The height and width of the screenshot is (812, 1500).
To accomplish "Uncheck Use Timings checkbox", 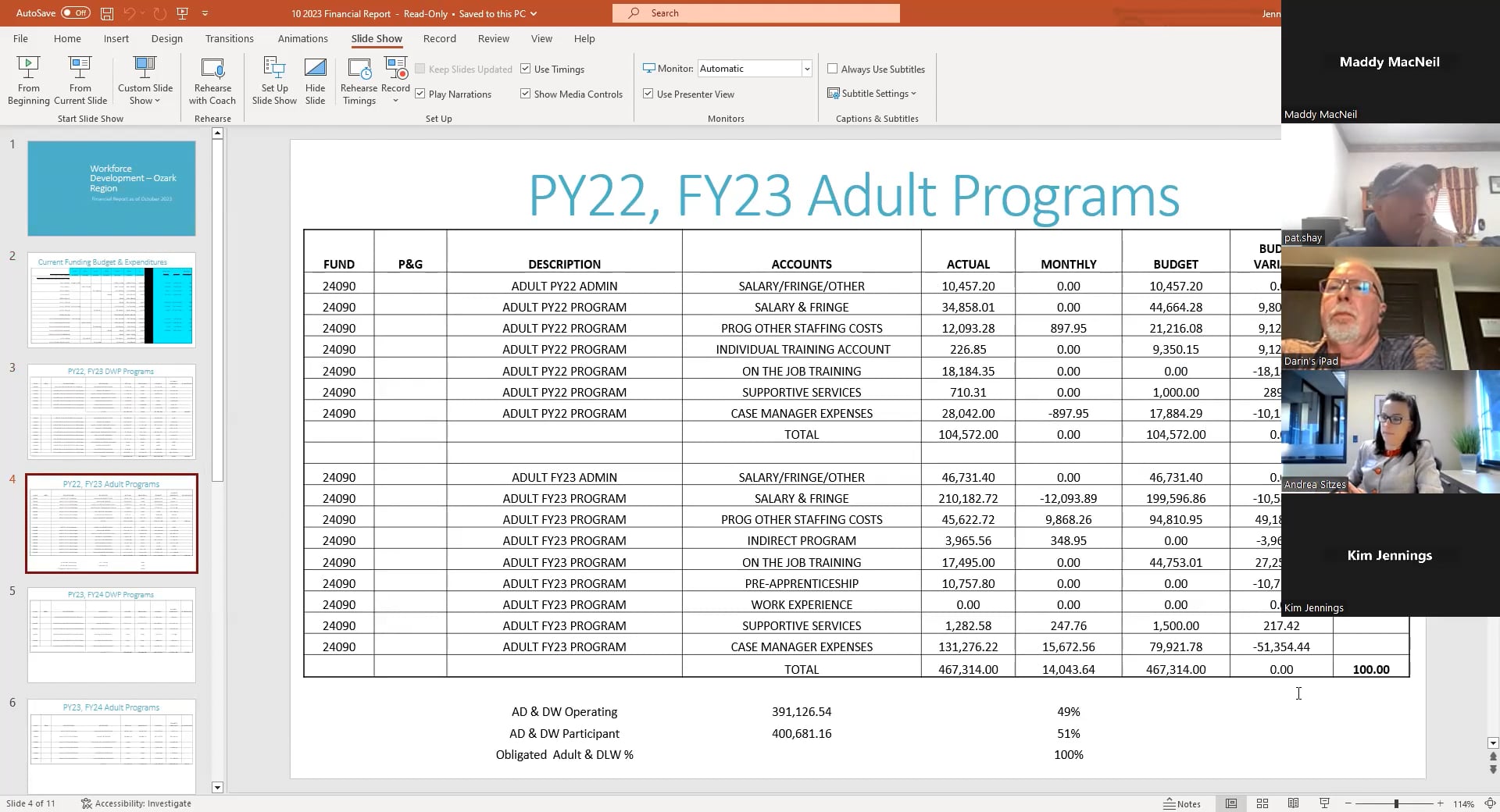I will pyautogui.click(x=526, y=69).
